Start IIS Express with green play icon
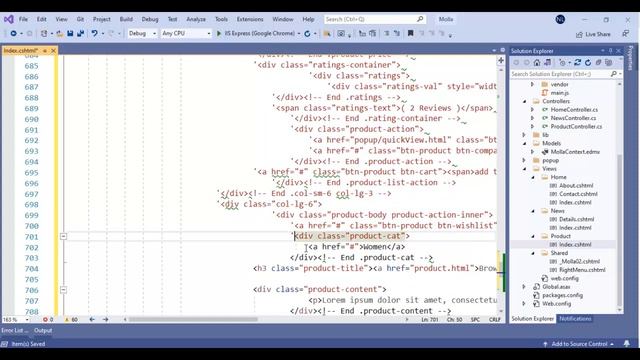 219,33
